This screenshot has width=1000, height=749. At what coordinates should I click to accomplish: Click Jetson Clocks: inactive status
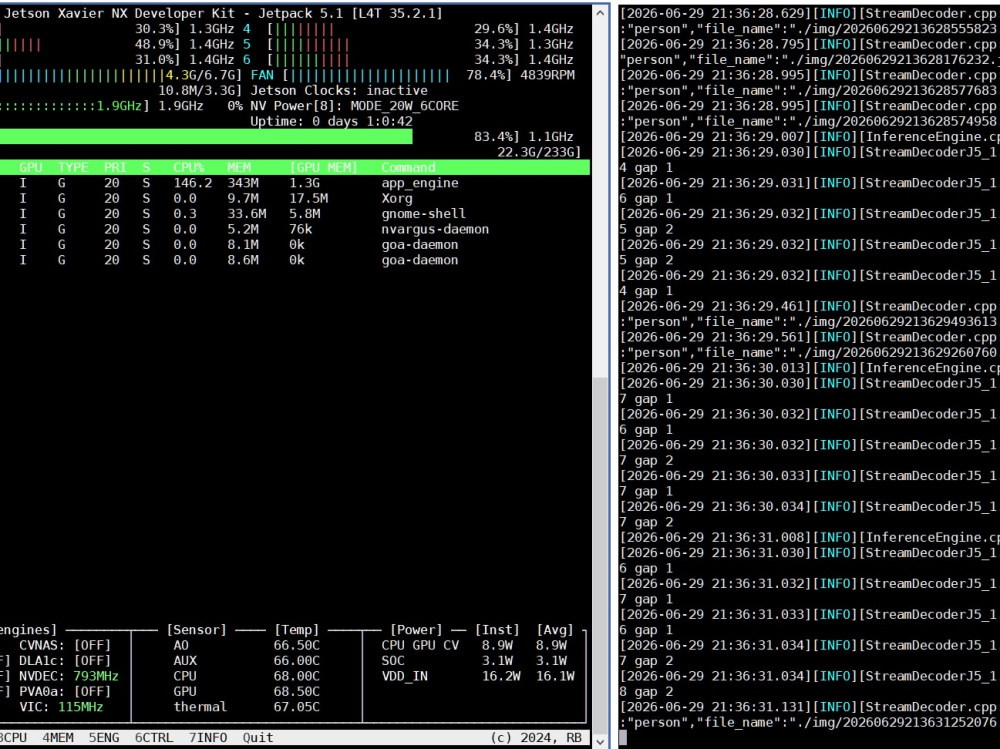(339, 91)
